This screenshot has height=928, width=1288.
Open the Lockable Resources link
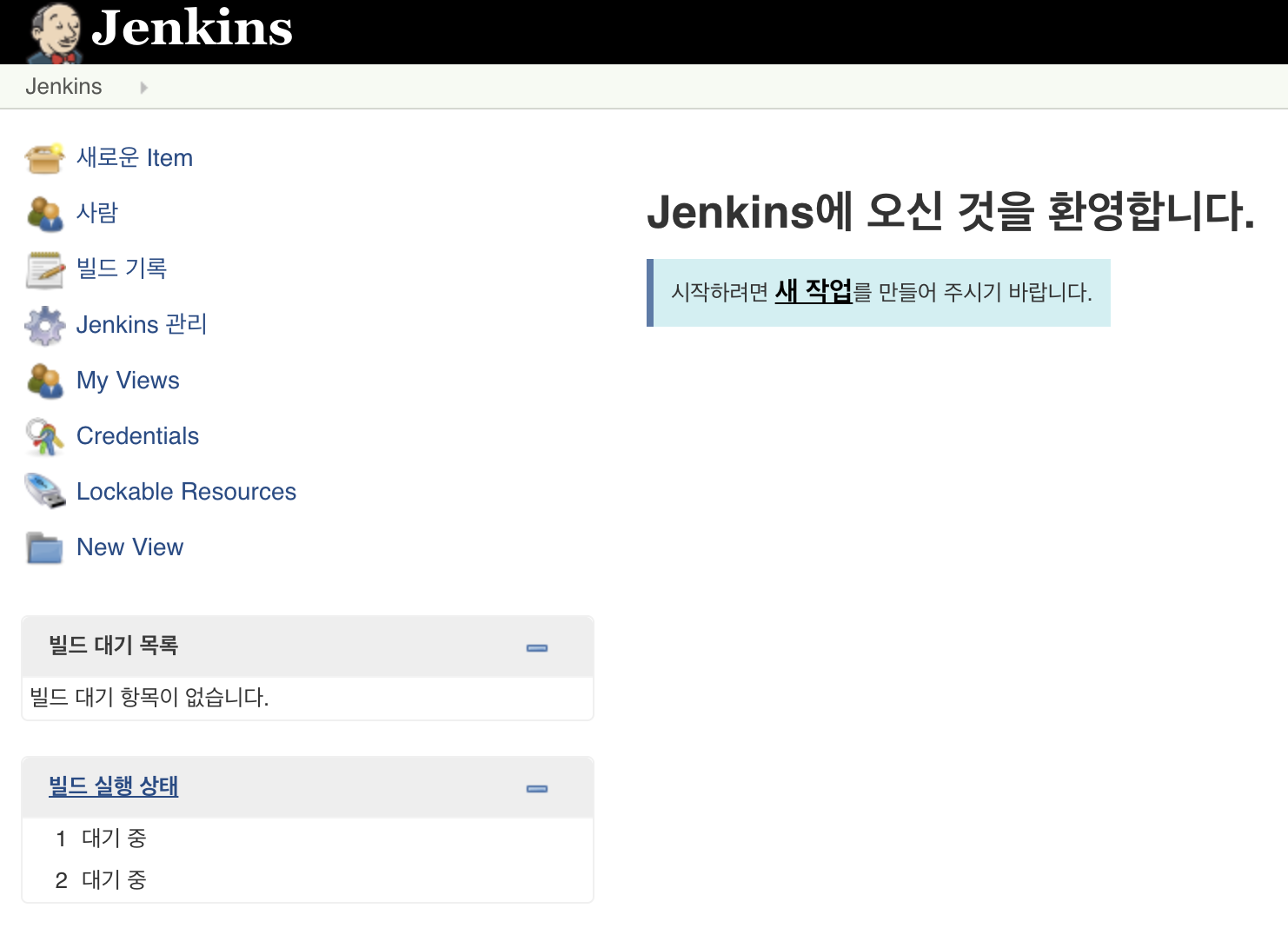click(186, 492)
